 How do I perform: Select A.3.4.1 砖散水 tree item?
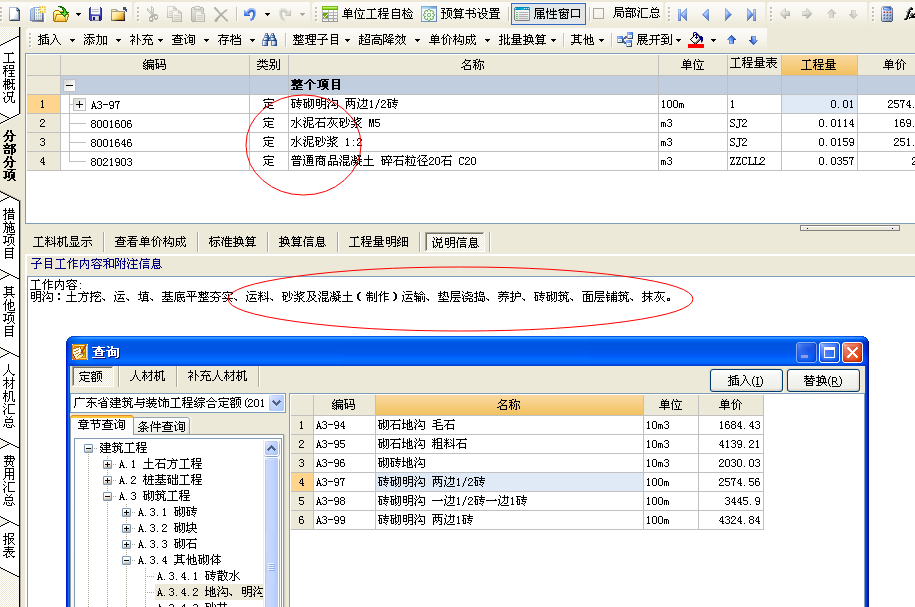point(198,576)
